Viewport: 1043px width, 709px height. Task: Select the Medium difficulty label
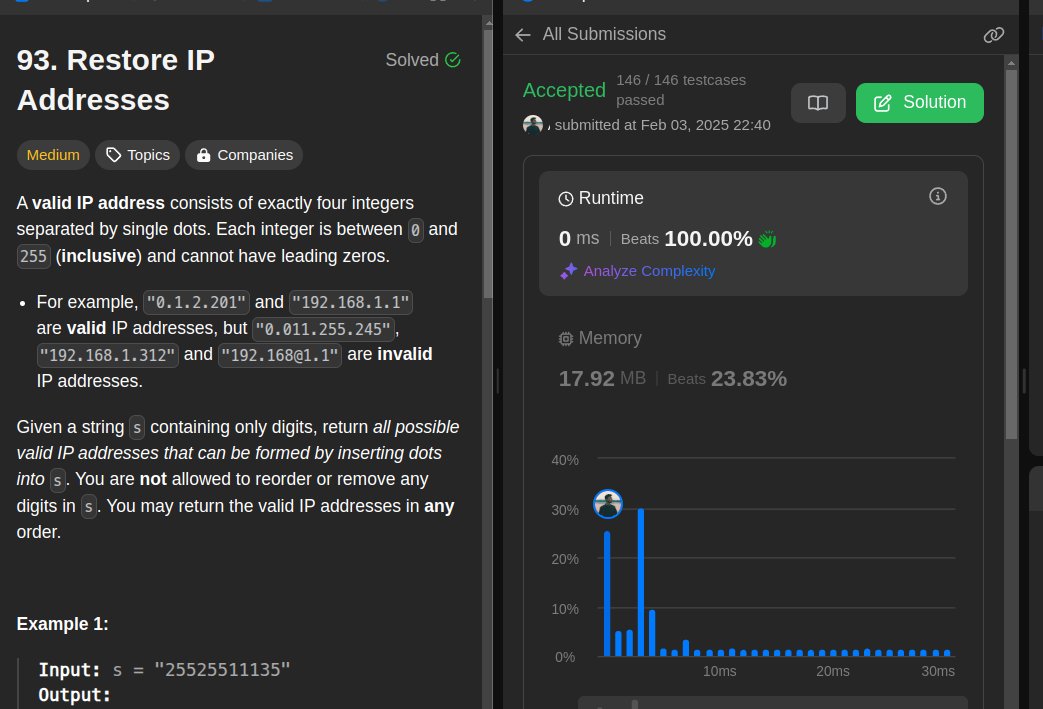point(53,154)
